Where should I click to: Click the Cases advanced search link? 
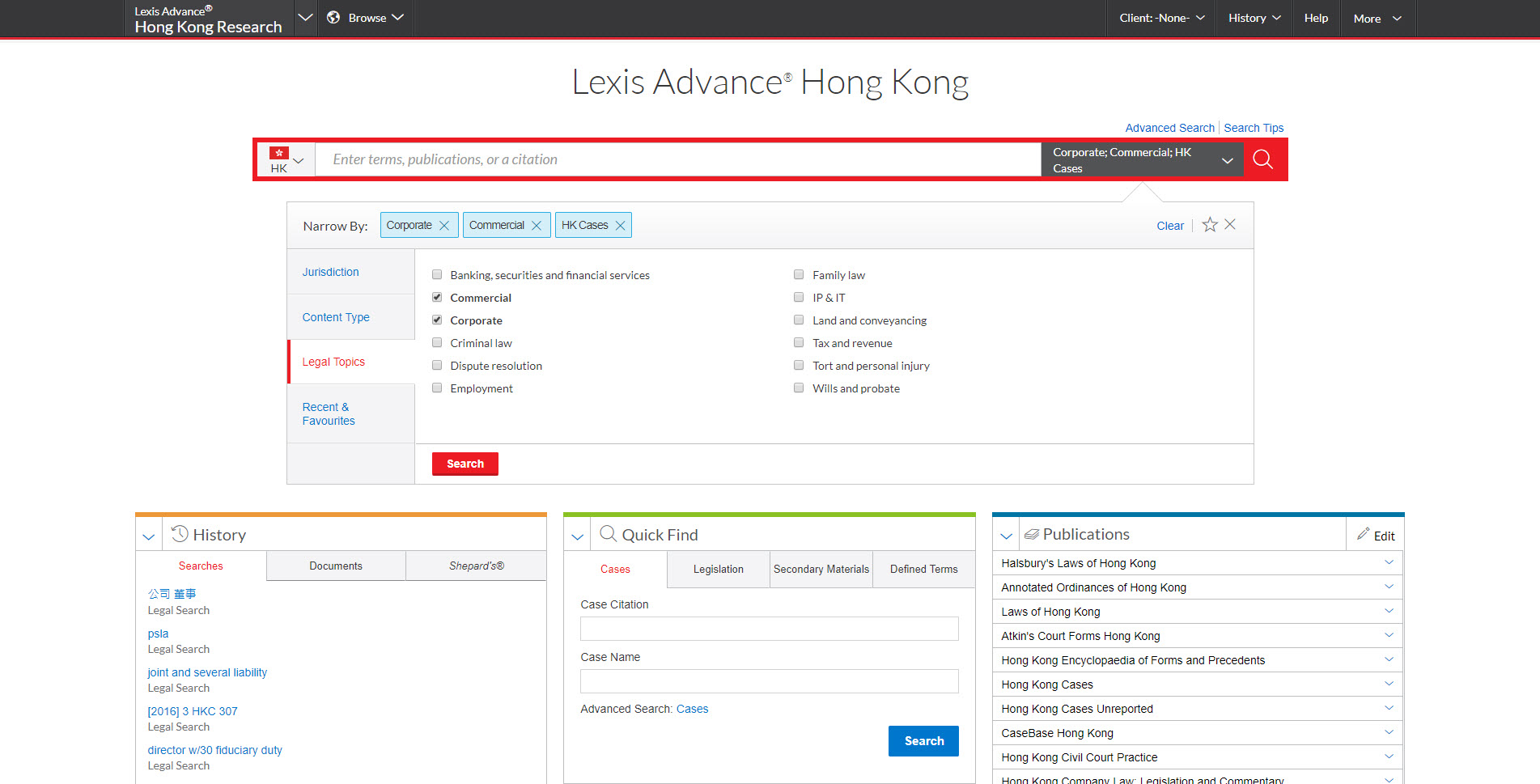point(692,709)
